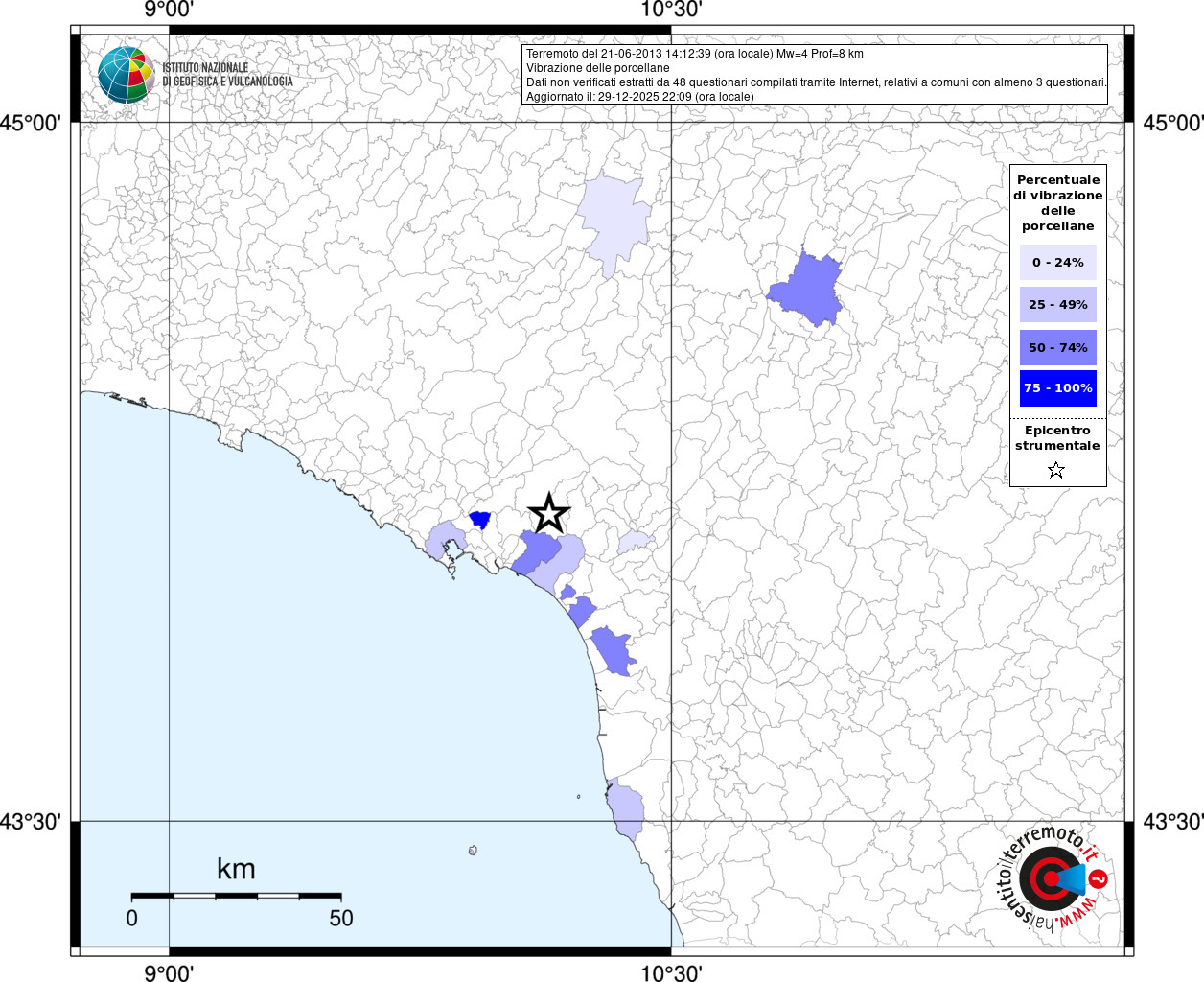Click the top-left 9°00' longitude label
Screen dimensions: 1204x982
(170, 10)
